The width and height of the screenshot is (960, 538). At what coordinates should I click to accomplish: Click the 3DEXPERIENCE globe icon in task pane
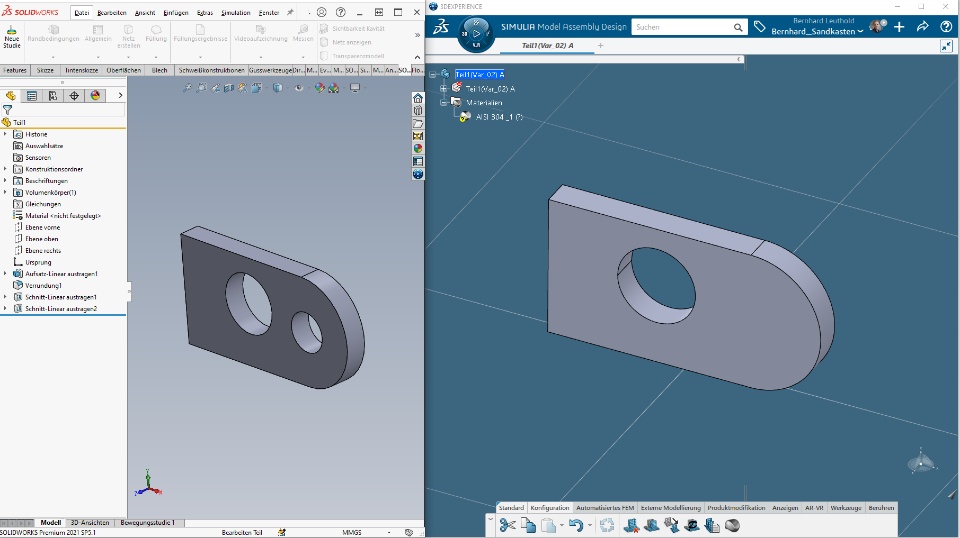(x=418, y=174)
